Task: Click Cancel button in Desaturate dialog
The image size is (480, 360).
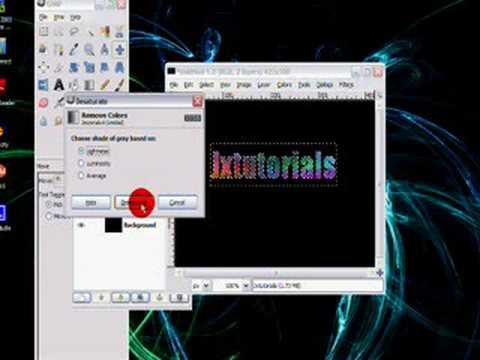Action: pyautogui.click(x=177, y=202)
